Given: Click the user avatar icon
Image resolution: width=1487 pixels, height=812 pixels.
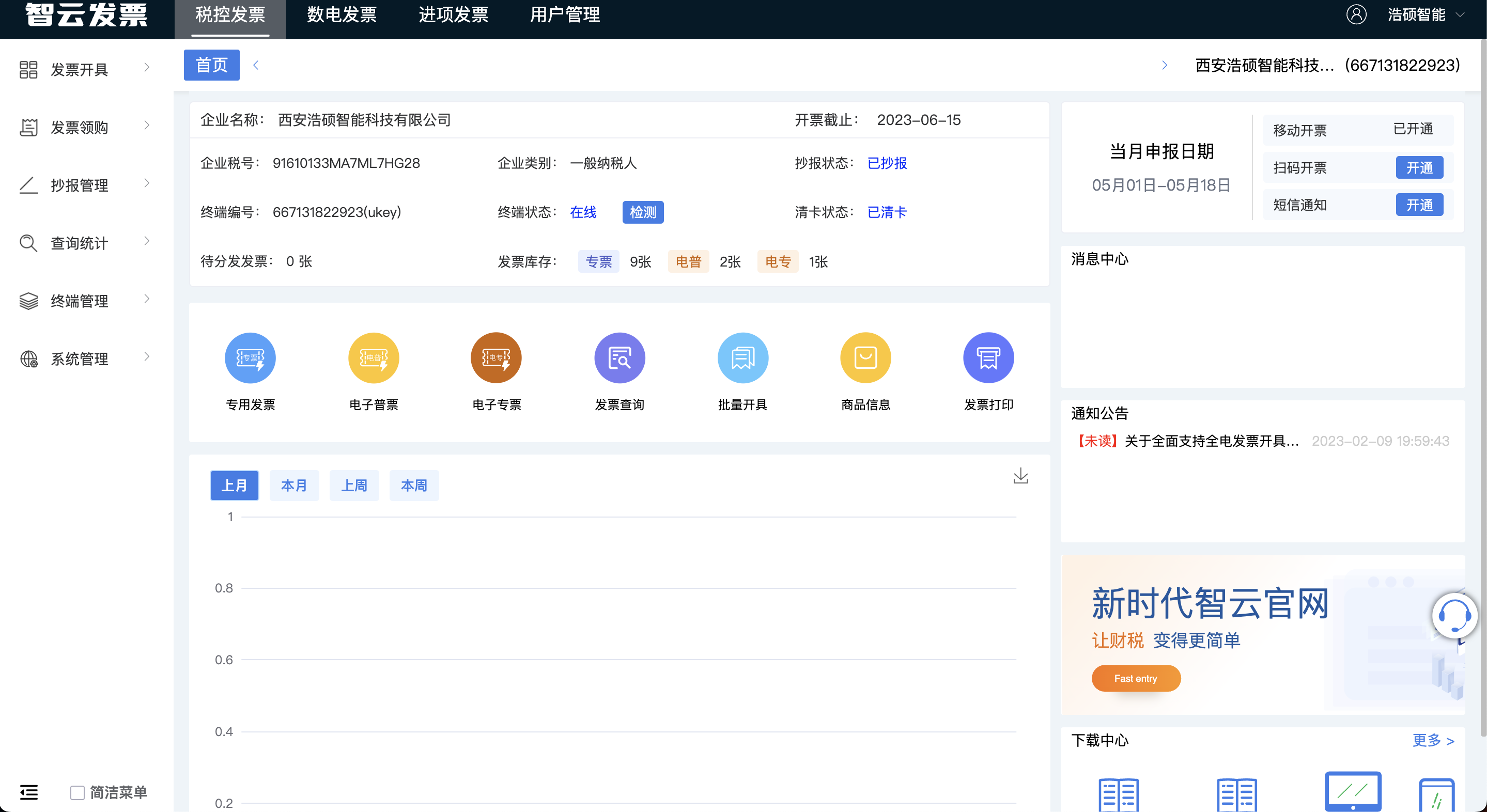Looking at the screenshot, I should click(1356, 14).
